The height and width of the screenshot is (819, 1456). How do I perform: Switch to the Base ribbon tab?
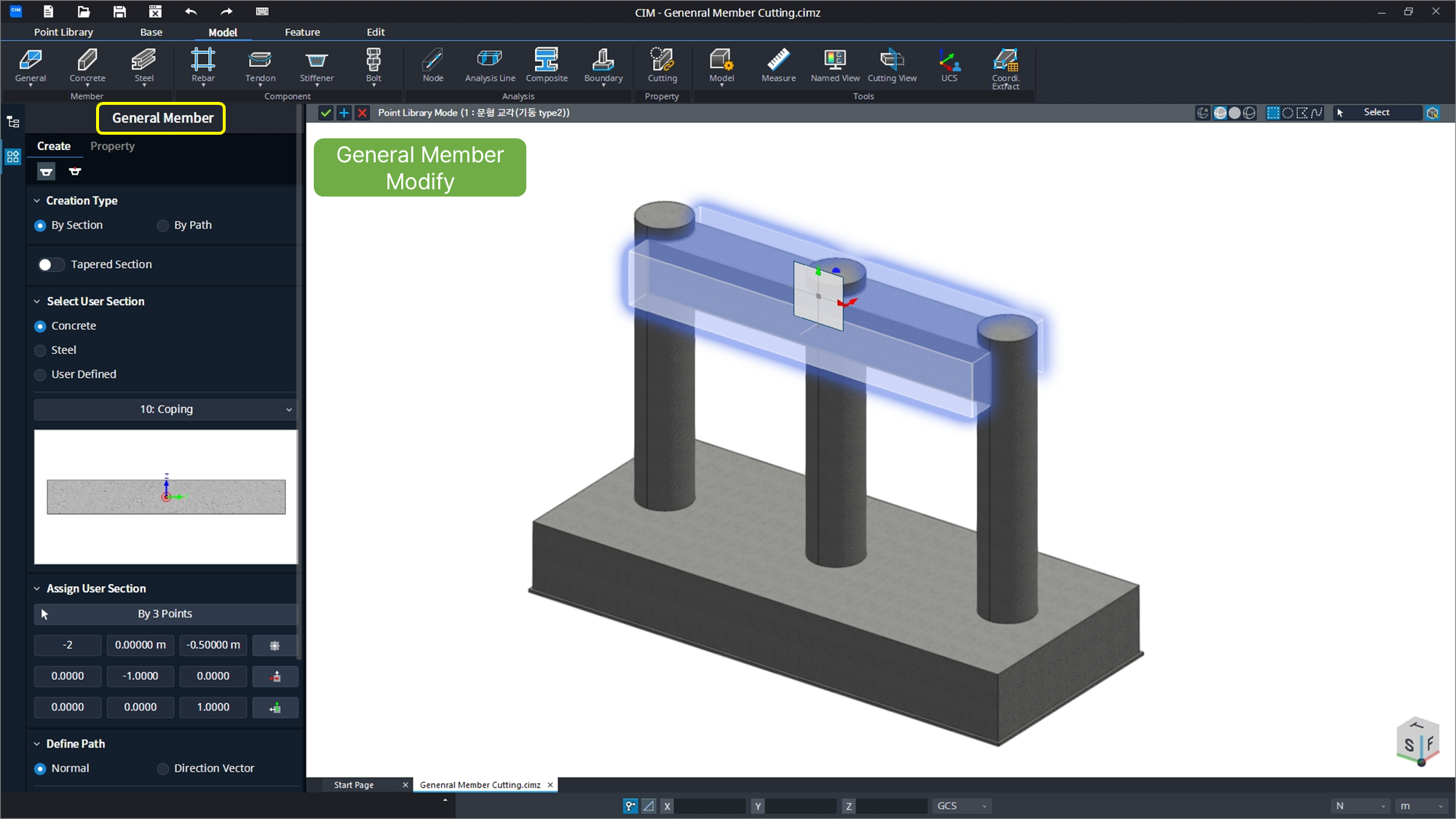pyautogui.click(x=151, y=32)
